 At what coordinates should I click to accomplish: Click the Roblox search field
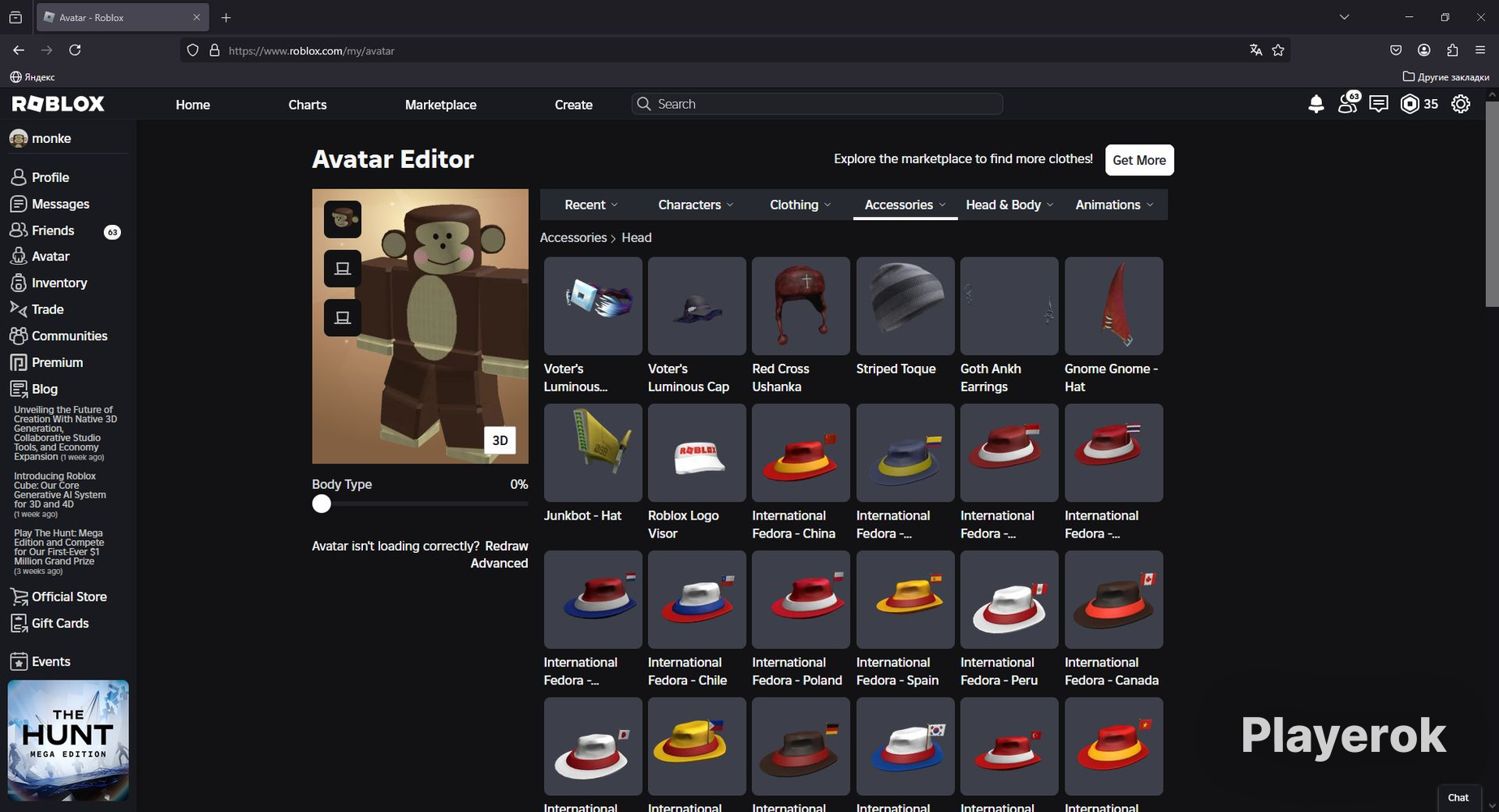(817, 104)
